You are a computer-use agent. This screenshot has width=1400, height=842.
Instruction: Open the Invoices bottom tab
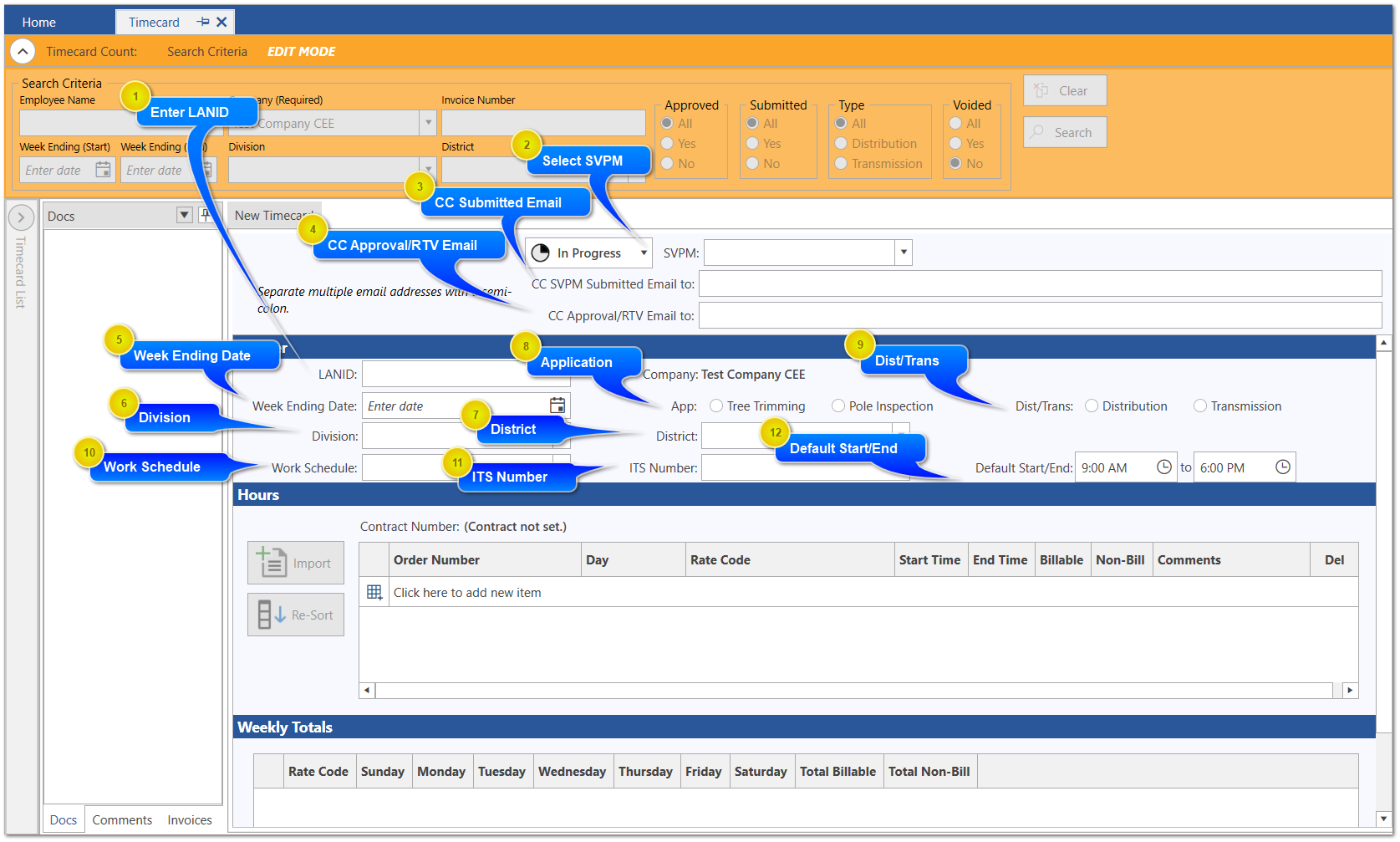pos(190,820)
